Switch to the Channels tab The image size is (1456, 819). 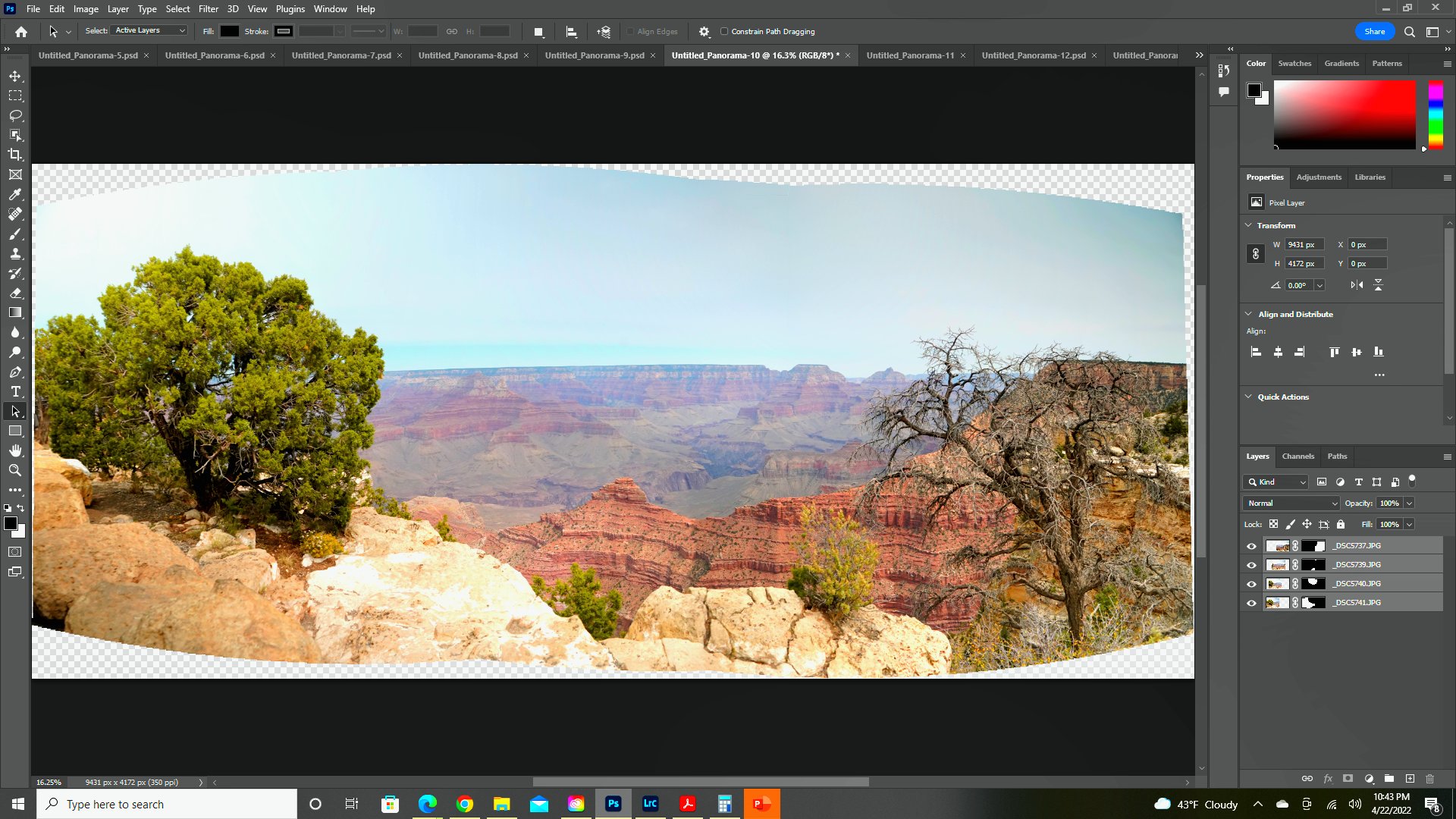[1298, 457]
